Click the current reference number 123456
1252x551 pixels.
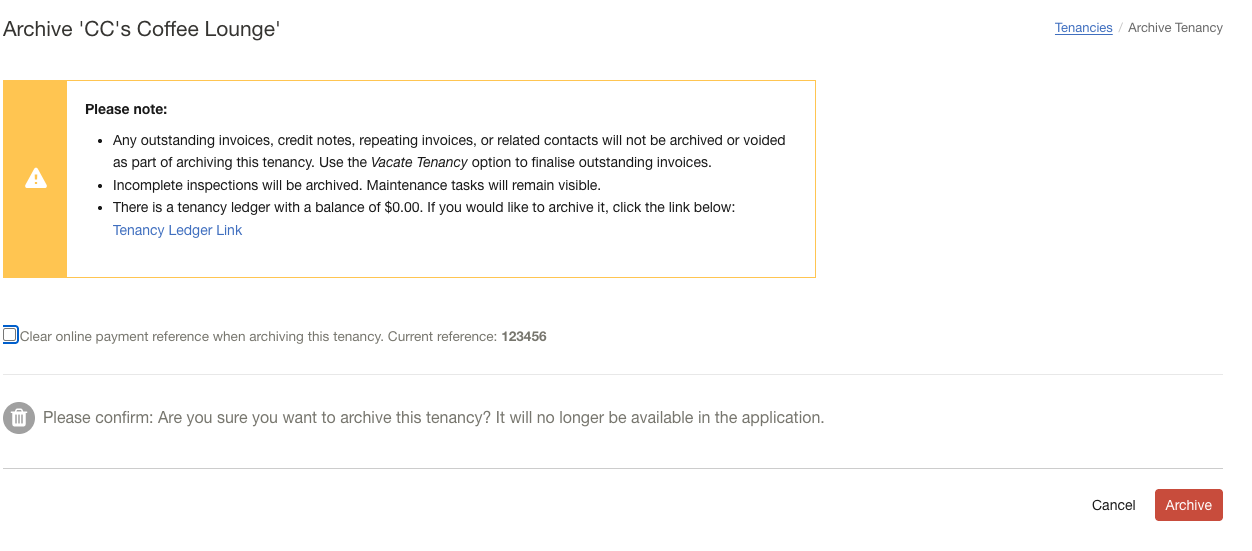click(524, 337)
